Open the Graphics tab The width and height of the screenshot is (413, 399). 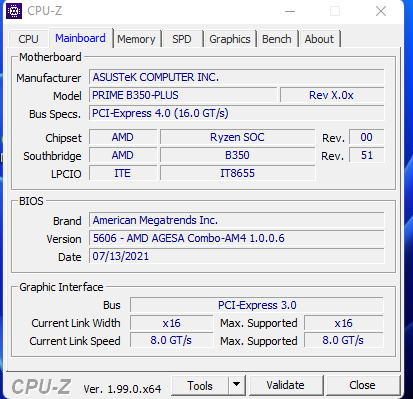pyautogui.click(x=230, y=39)
